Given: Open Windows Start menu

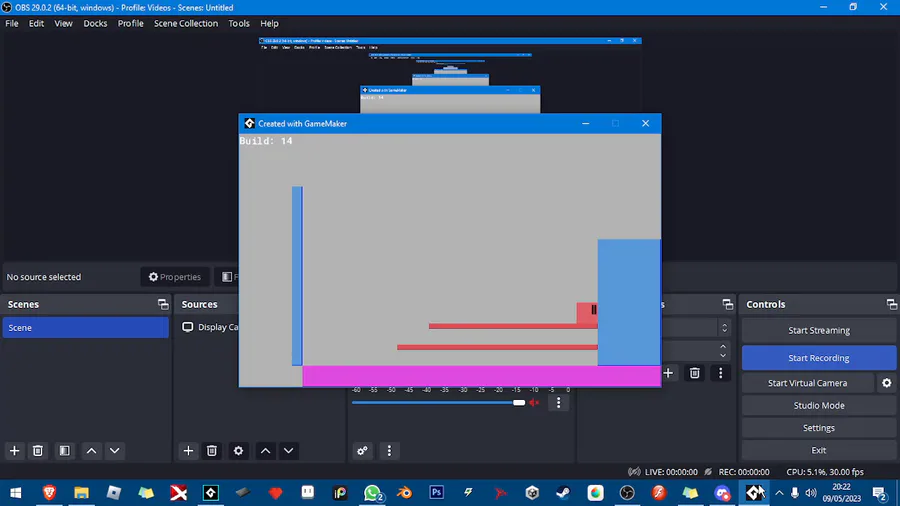Looking at the screenshot, I should (15, 493).
